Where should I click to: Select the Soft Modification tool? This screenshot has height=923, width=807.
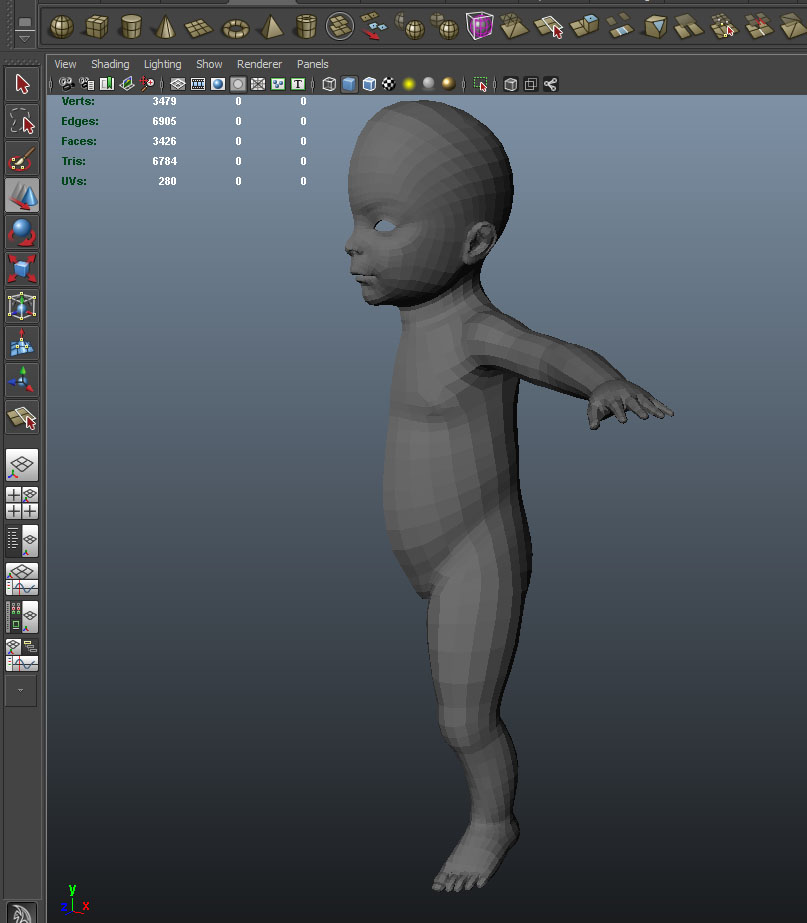(22, 343)
